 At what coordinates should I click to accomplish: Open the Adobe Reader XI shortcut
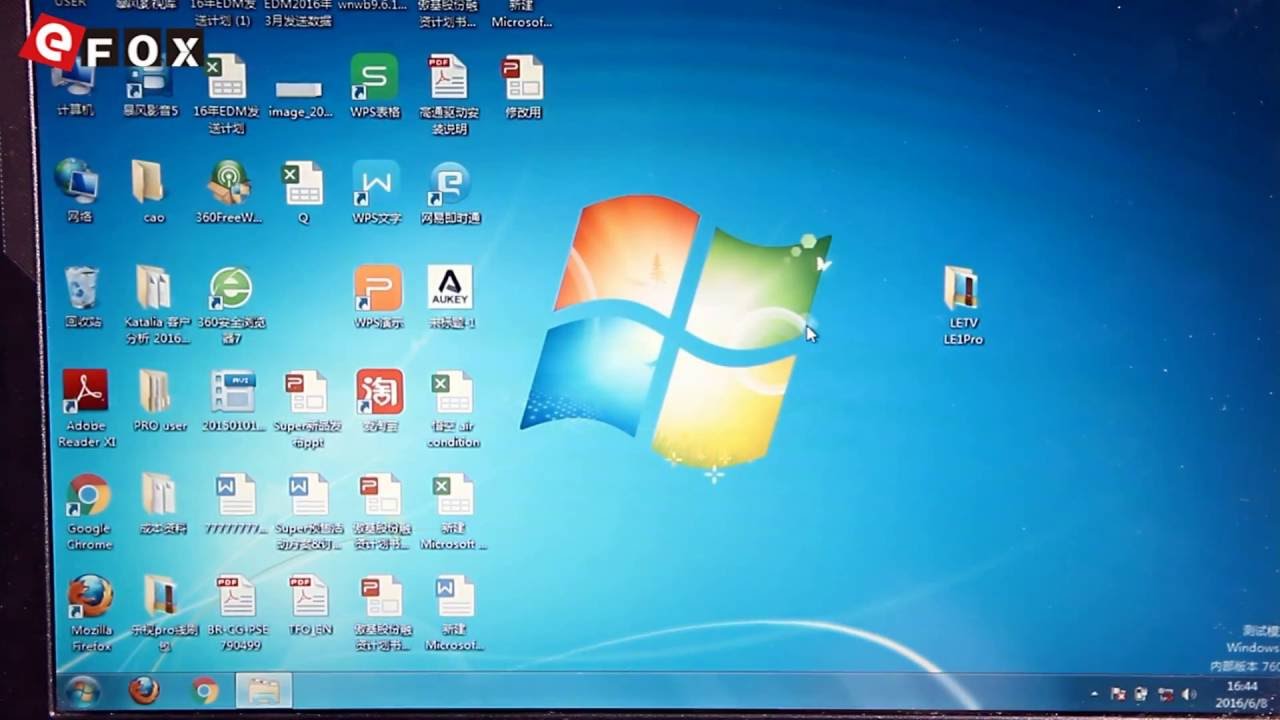(87, 407)
